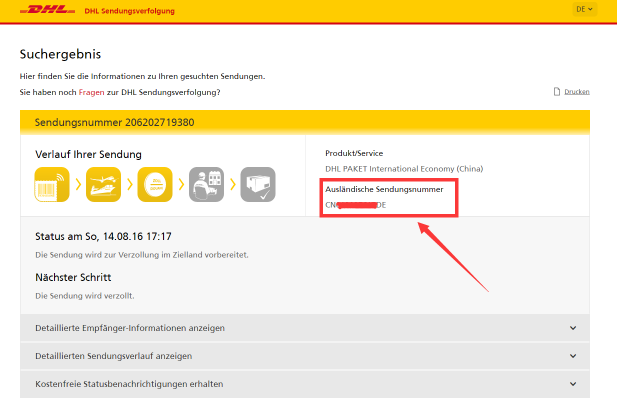Click the Verzollung im Zielland status message
This screenshot has height=405, width=617.
142,255
